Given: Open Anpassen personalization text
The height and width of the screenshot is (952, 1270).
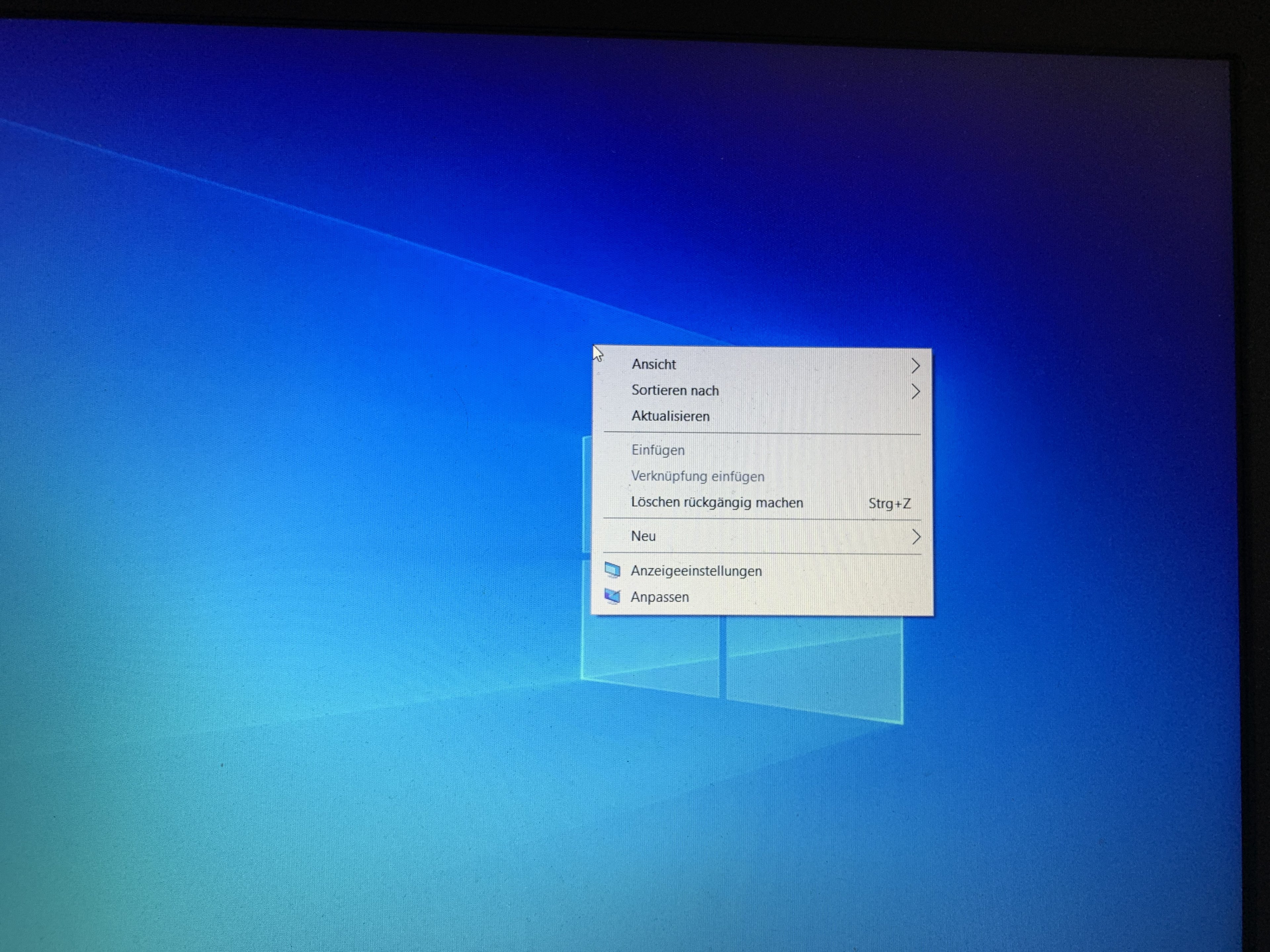Looking at the screenshot, I should 660,597.
